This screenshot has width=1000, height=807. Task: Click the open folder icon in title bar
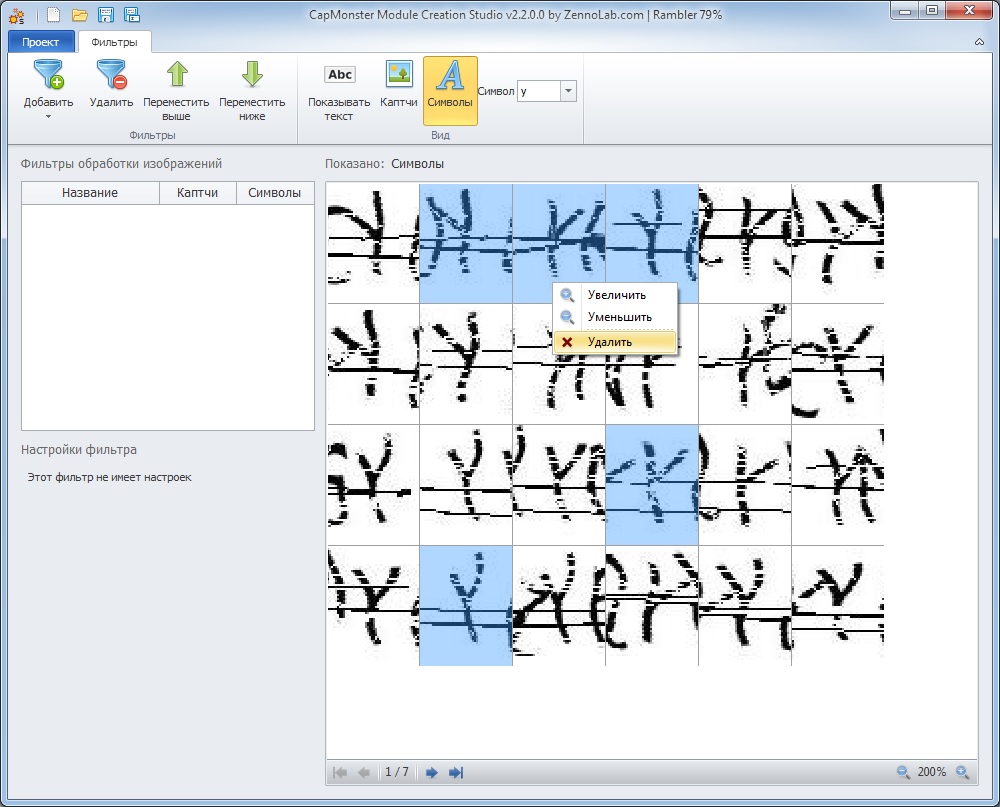(x=80, y=15)
